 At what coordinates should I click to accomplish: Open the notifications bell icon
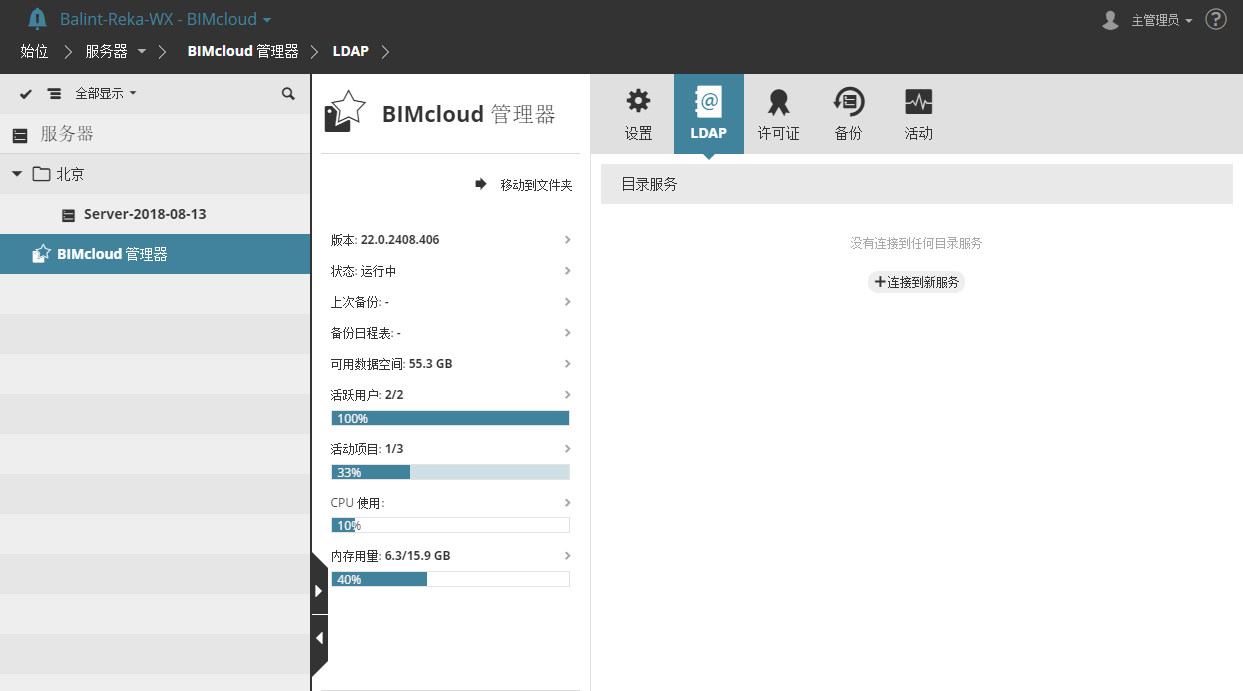click(x=37, y=19)
